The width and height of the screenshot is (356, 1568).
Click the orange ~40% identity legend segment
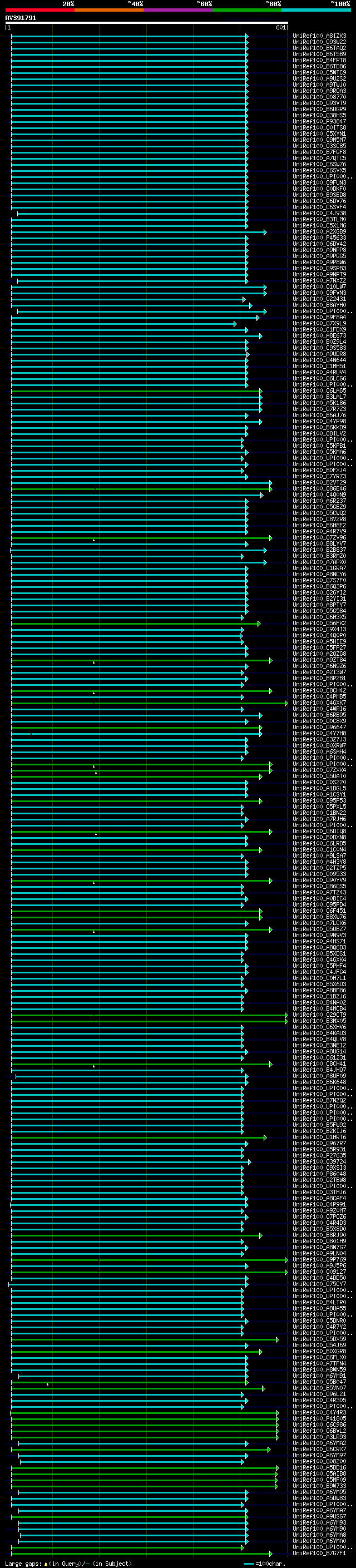tap(110, 10)
